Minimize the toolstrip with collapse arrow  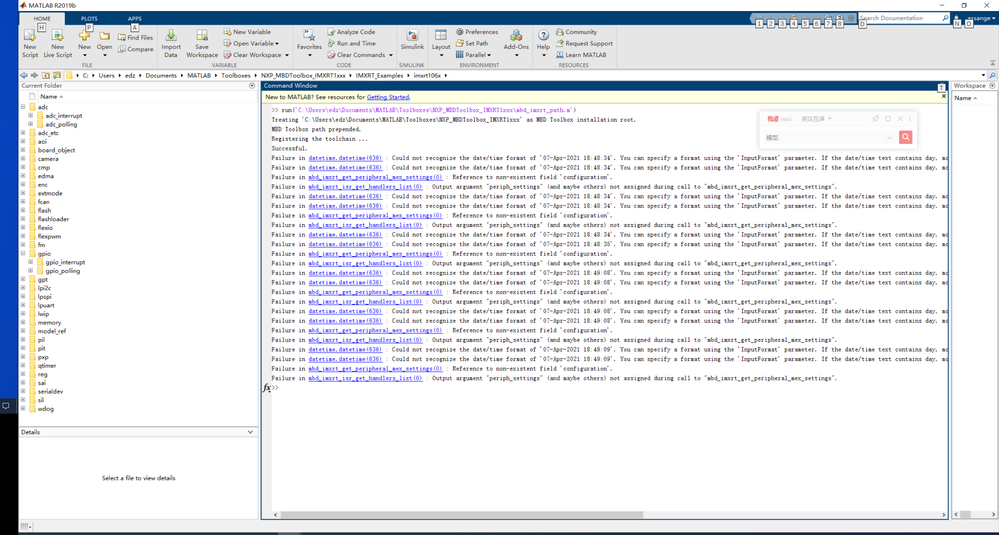993,63
